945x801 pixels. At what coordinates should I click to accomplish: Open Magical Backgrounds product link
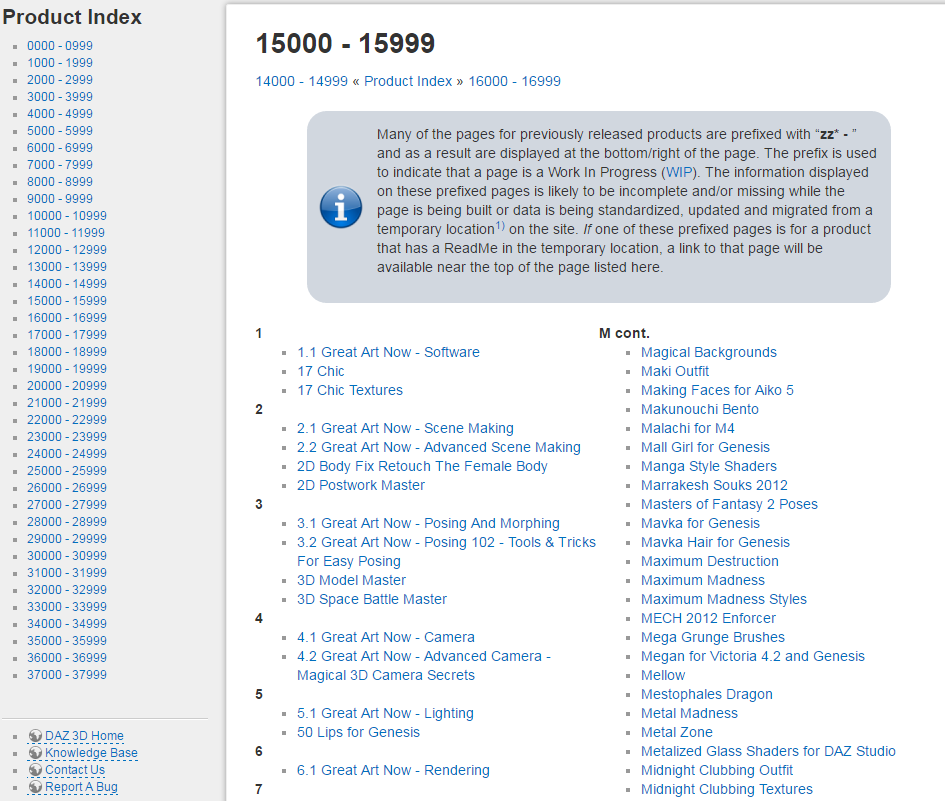(709, 352)
